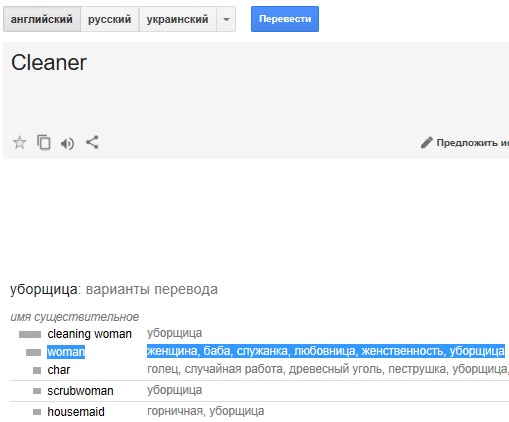This screenshot has width=509, height=422.
Task: Copy the text with the copy icon
Action: pyautogui.click(x=44, y=143)
